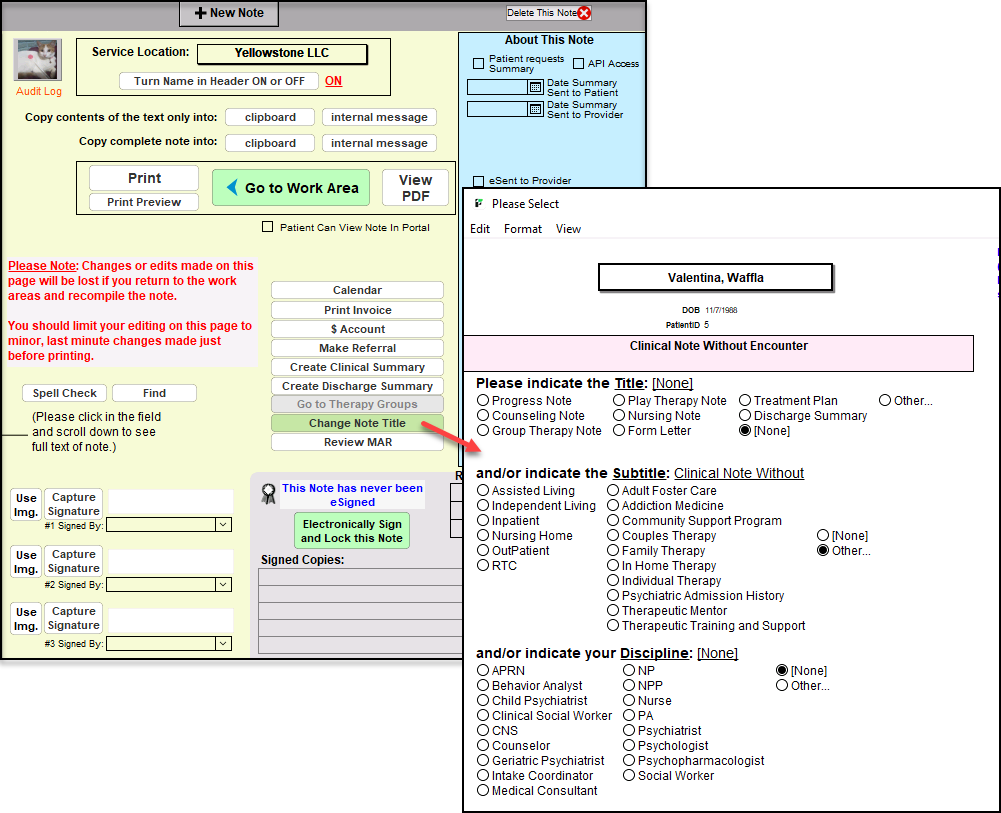The width and height of the screenshot is (1001, 813).
Task: Enable Patient Can View Note In Portal
Action: (x=267, y=227)
